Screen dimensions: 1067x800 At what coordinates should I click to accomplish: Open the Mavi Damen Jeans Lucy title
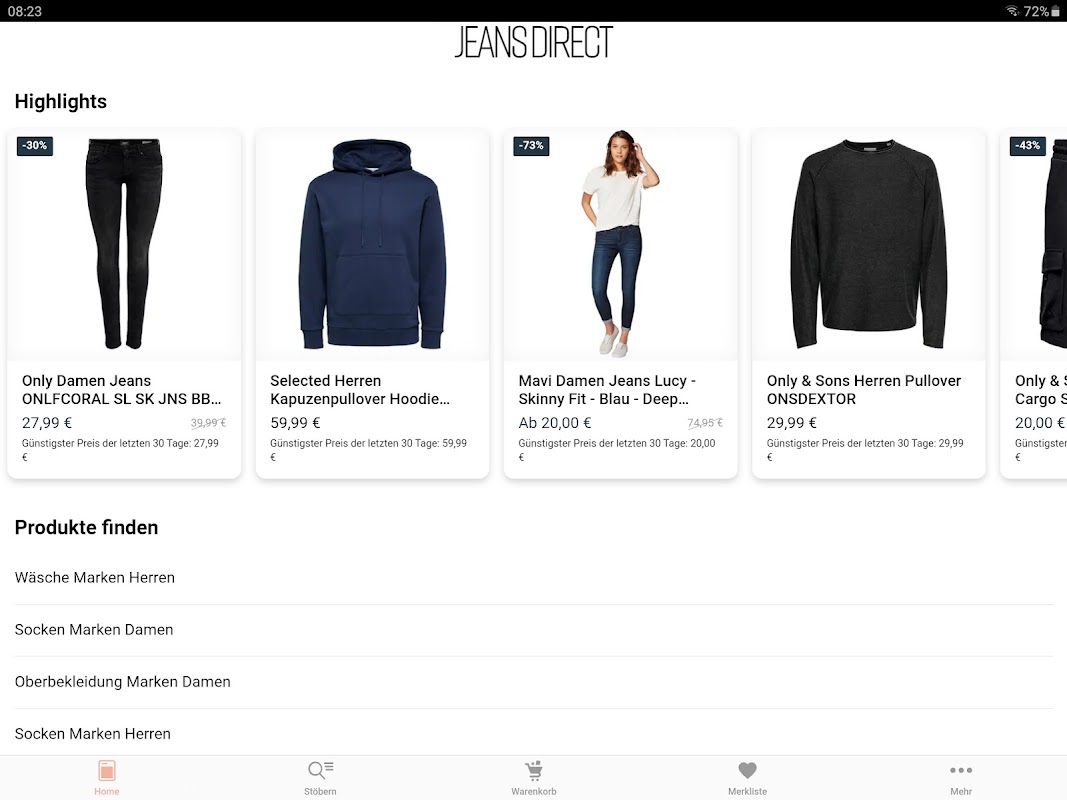[607, 390]
